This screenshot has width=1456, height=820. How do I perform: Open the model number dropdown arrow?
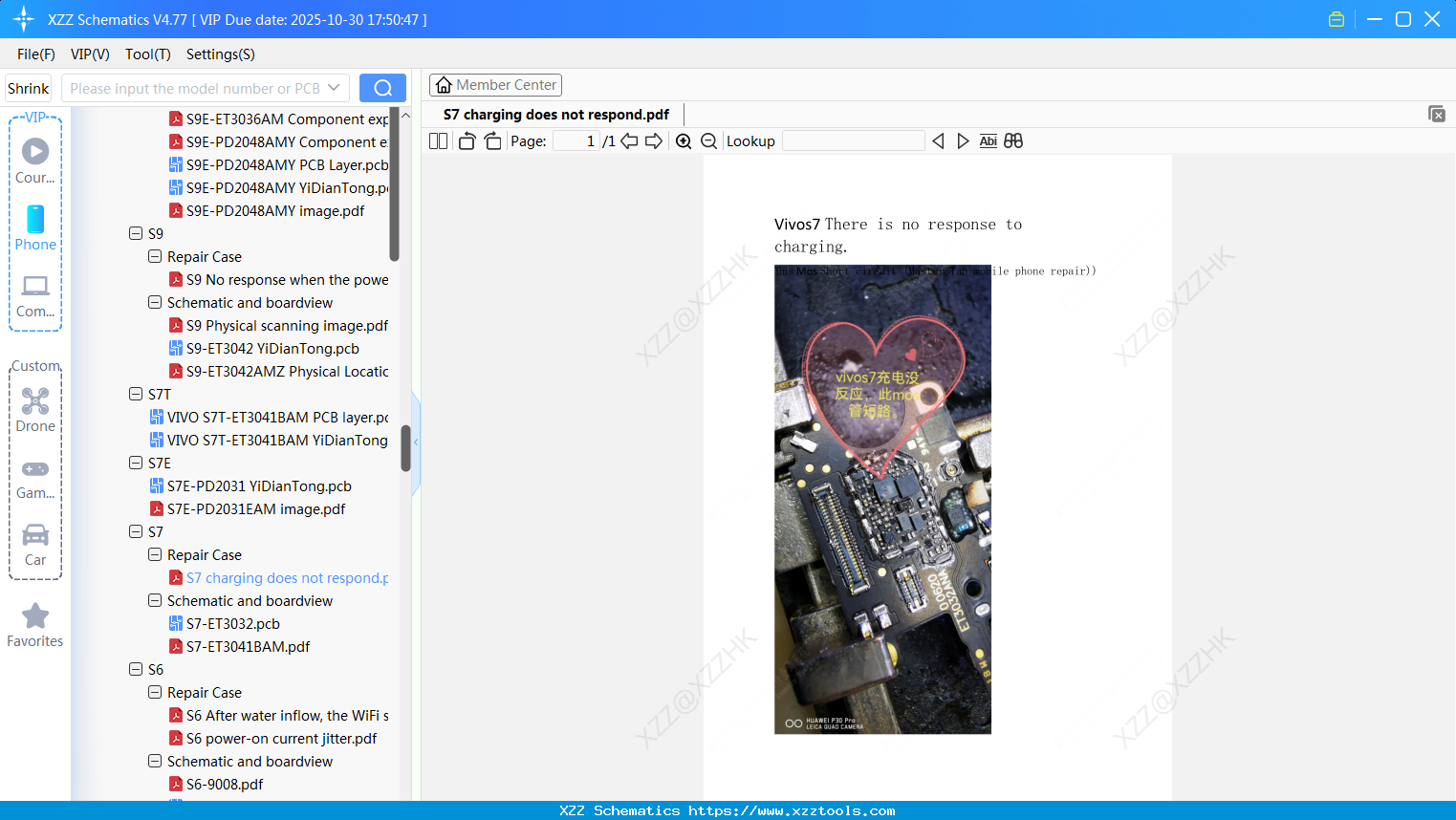point(334,88)
